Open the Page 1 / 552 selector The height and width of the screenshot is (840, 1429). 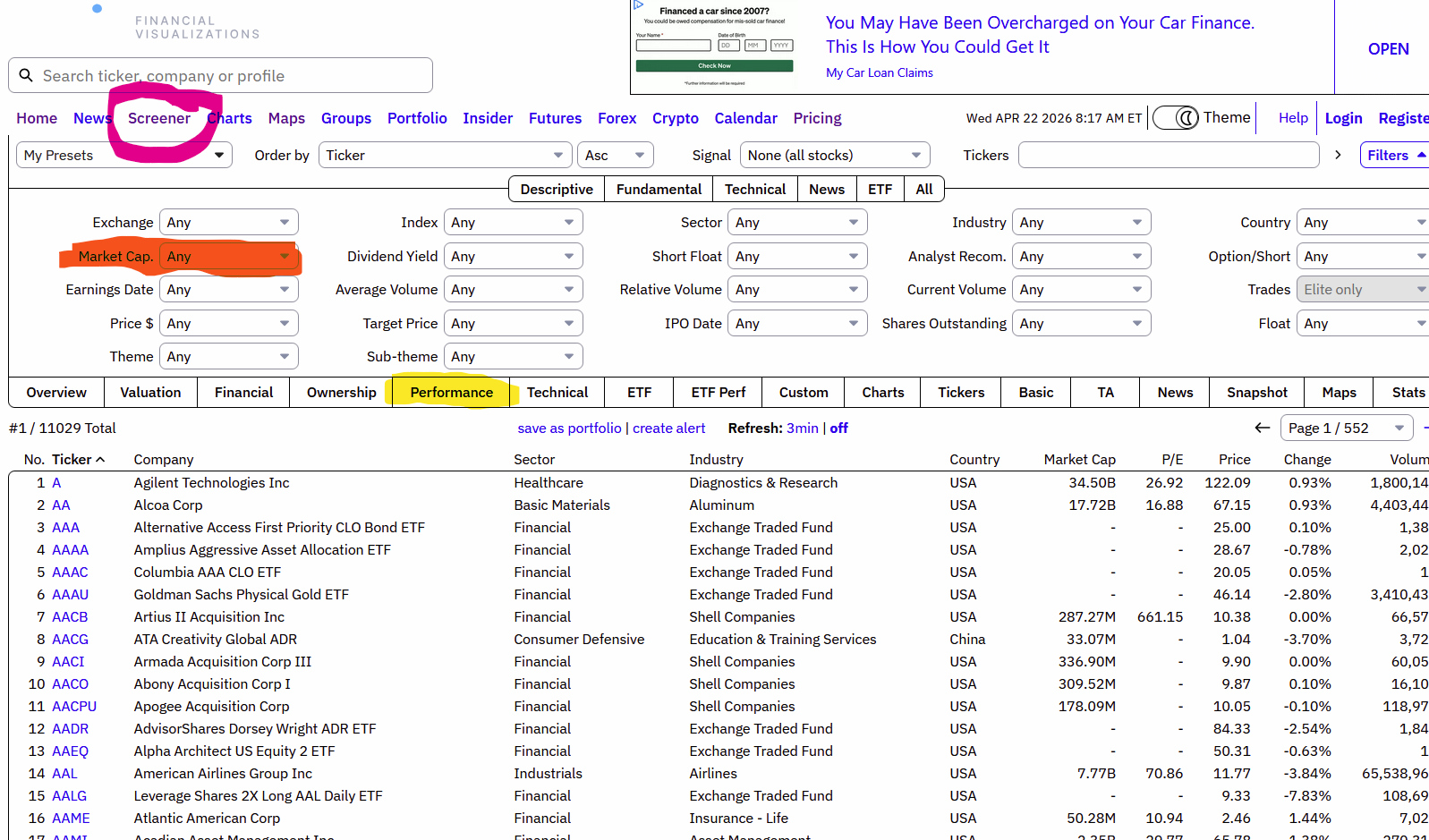(x=1346, y=428)
